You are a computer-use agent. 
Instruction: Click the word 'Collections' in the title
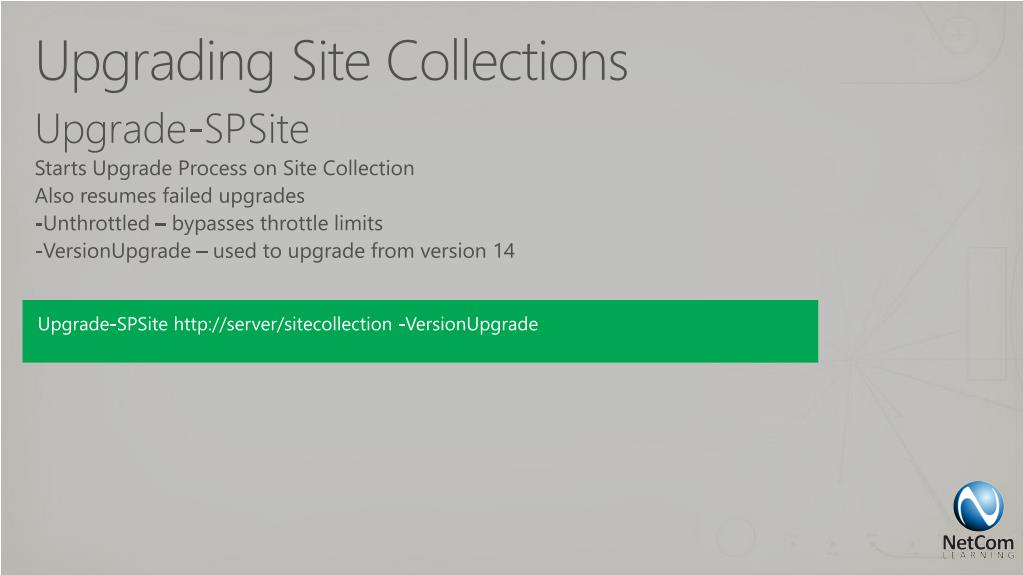[x=507, y=61]
